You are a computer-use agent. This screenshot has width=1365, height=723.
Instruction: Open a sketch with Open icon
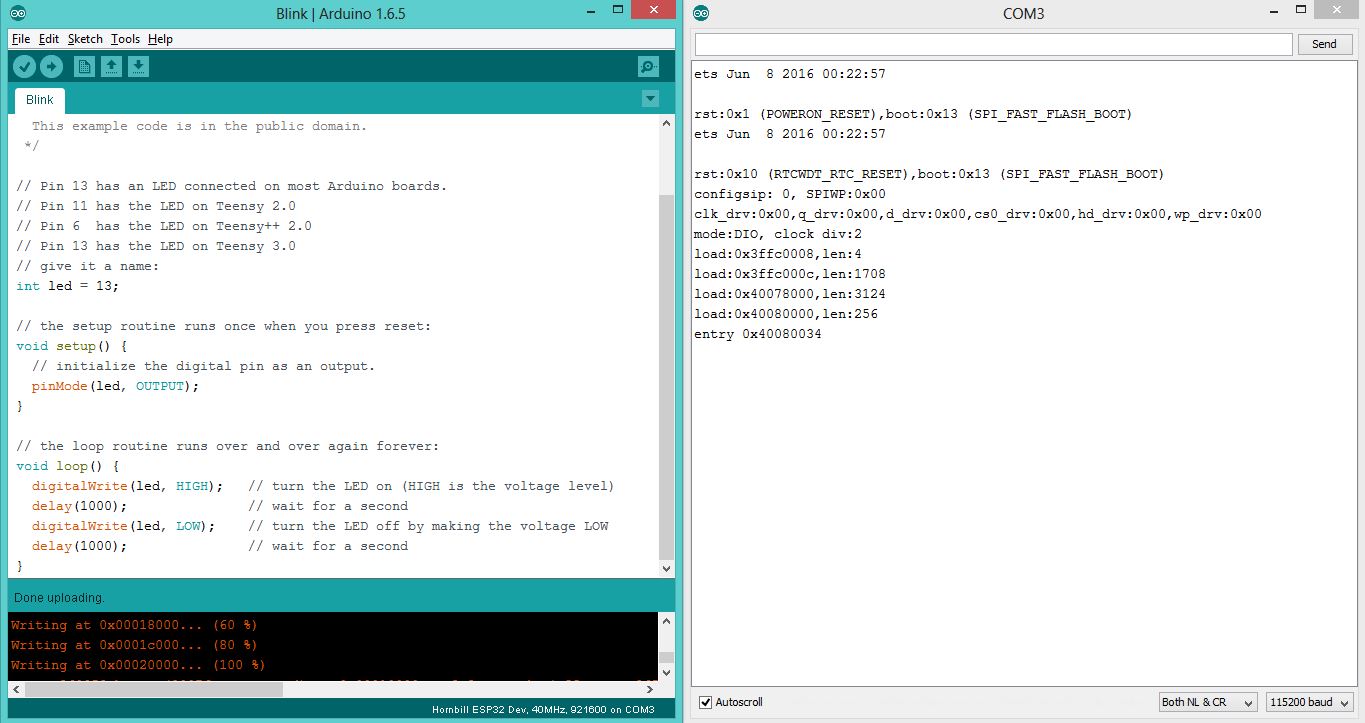pos(112,67)
